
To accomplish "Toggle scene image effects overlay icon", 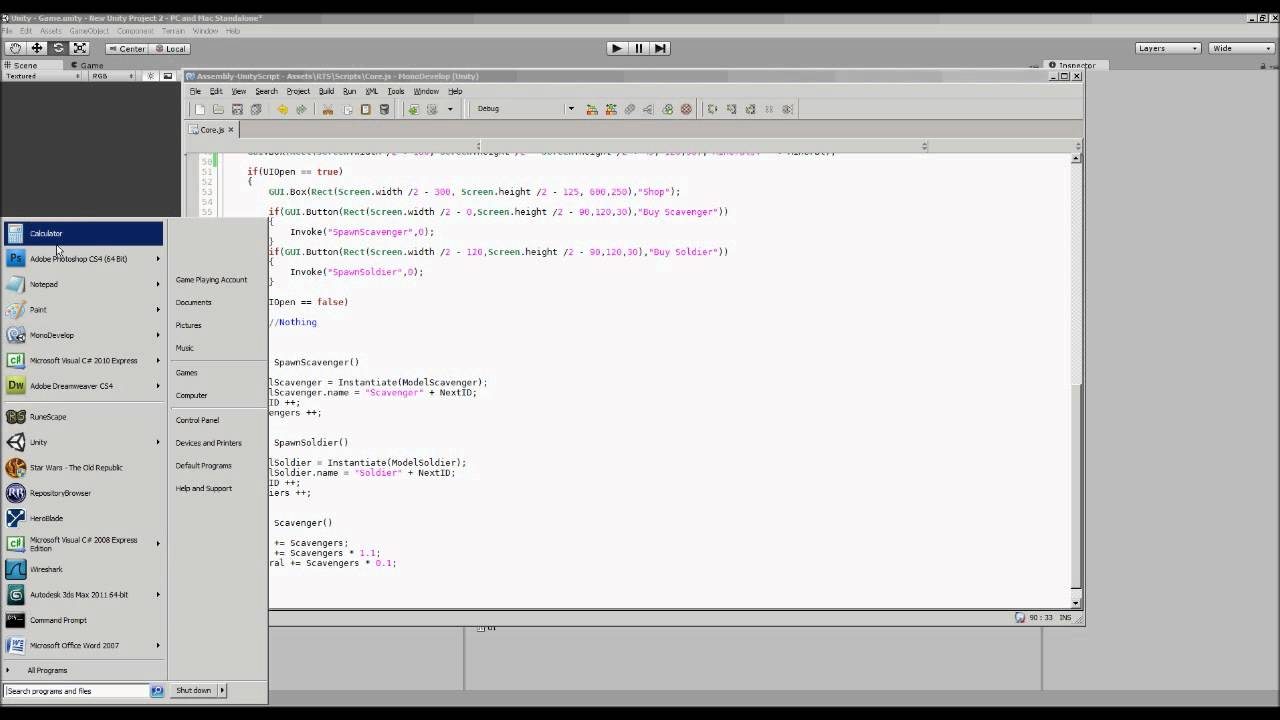I will (x=168, y=76).
